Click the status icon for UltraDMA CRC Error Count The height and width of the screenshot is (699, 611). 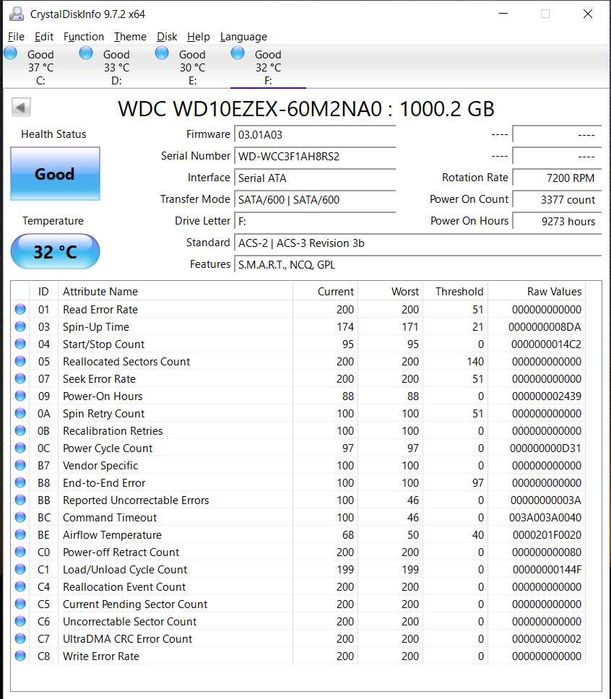(20, 638)
